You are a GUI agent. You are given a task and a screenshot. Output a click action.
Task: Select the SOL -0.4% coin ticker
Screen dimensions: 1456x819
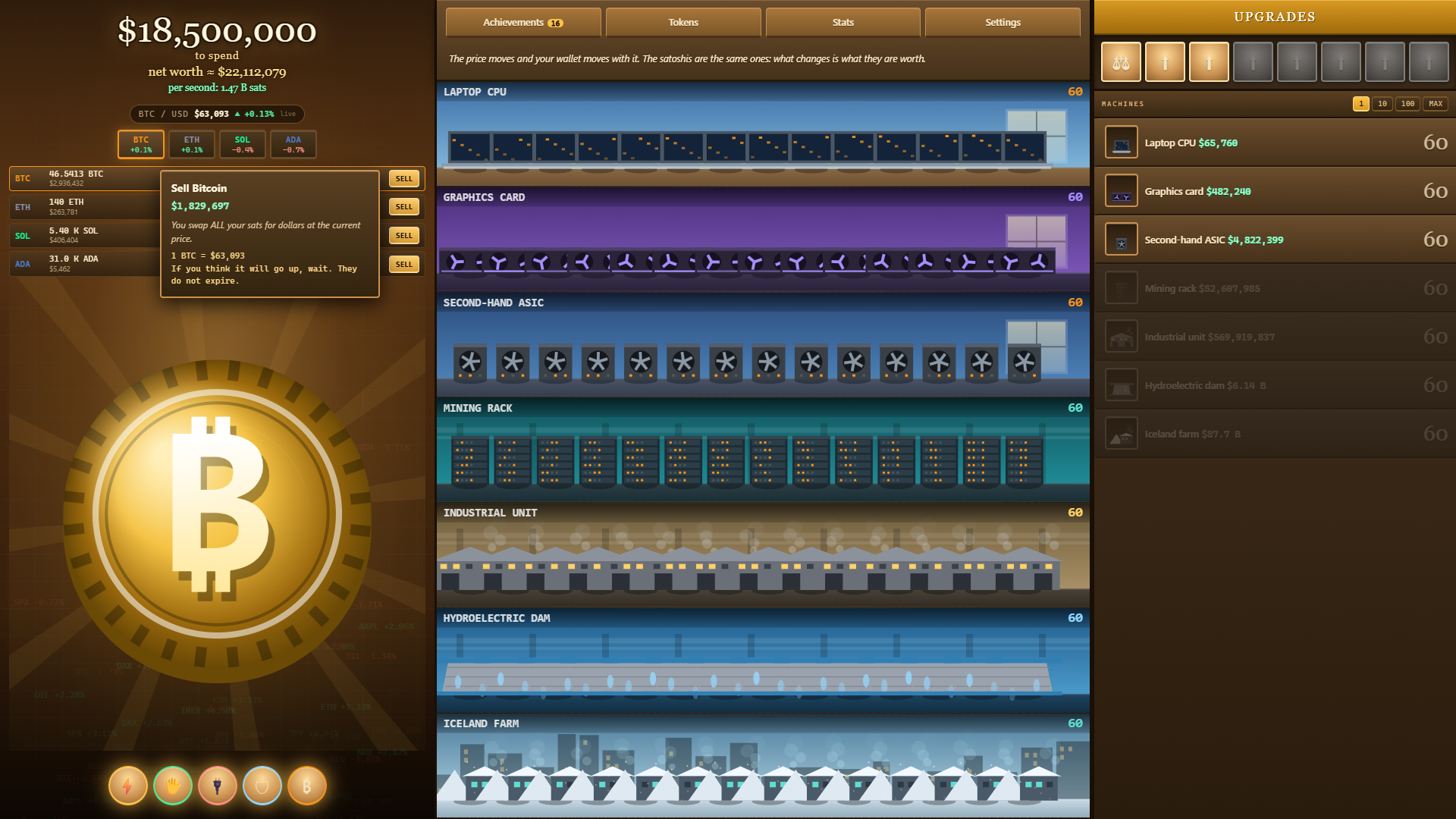tap(243, 145)
